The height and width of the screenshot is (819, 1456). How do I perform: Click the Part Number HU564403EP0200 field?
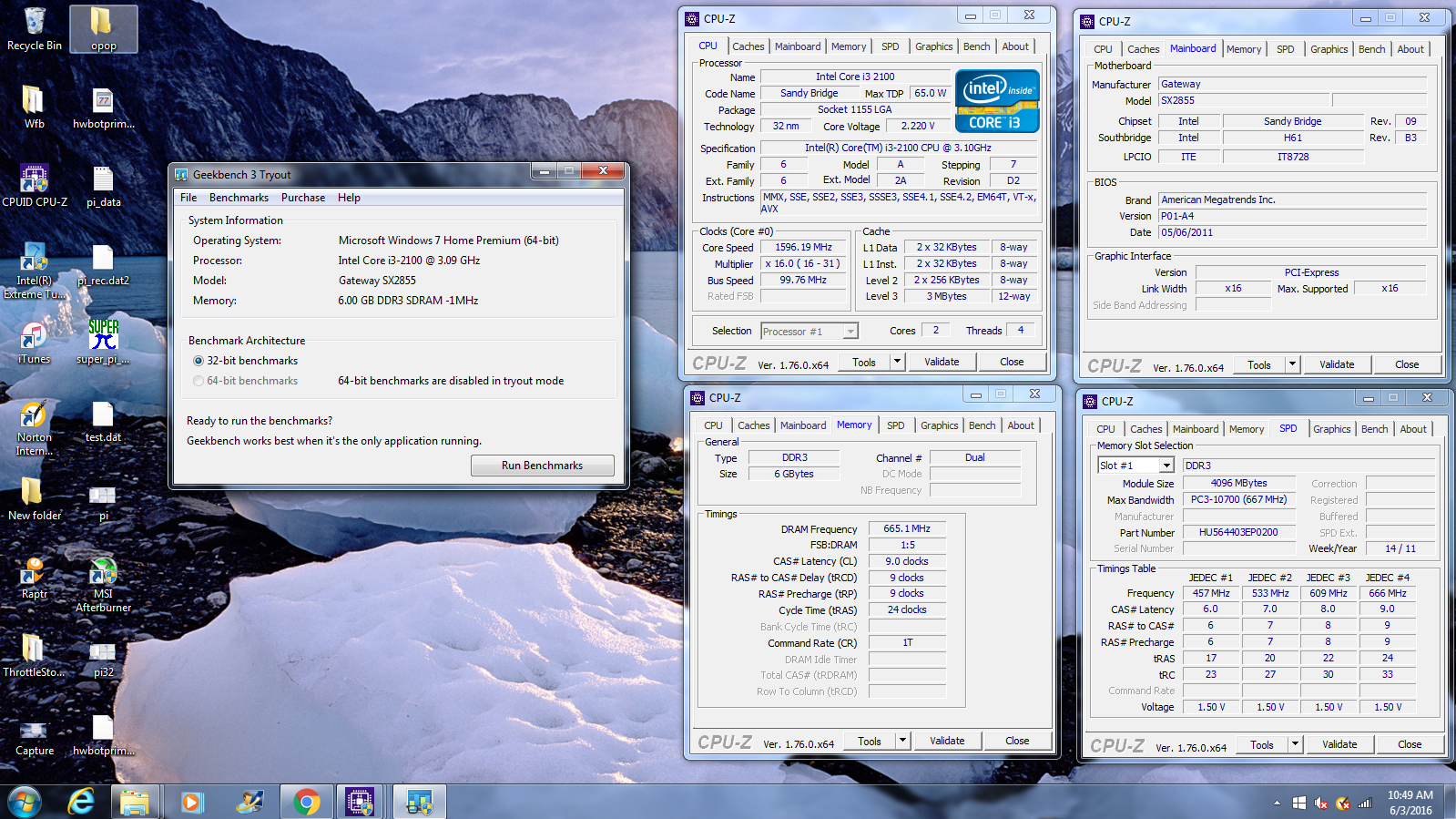click(1238, 532)
